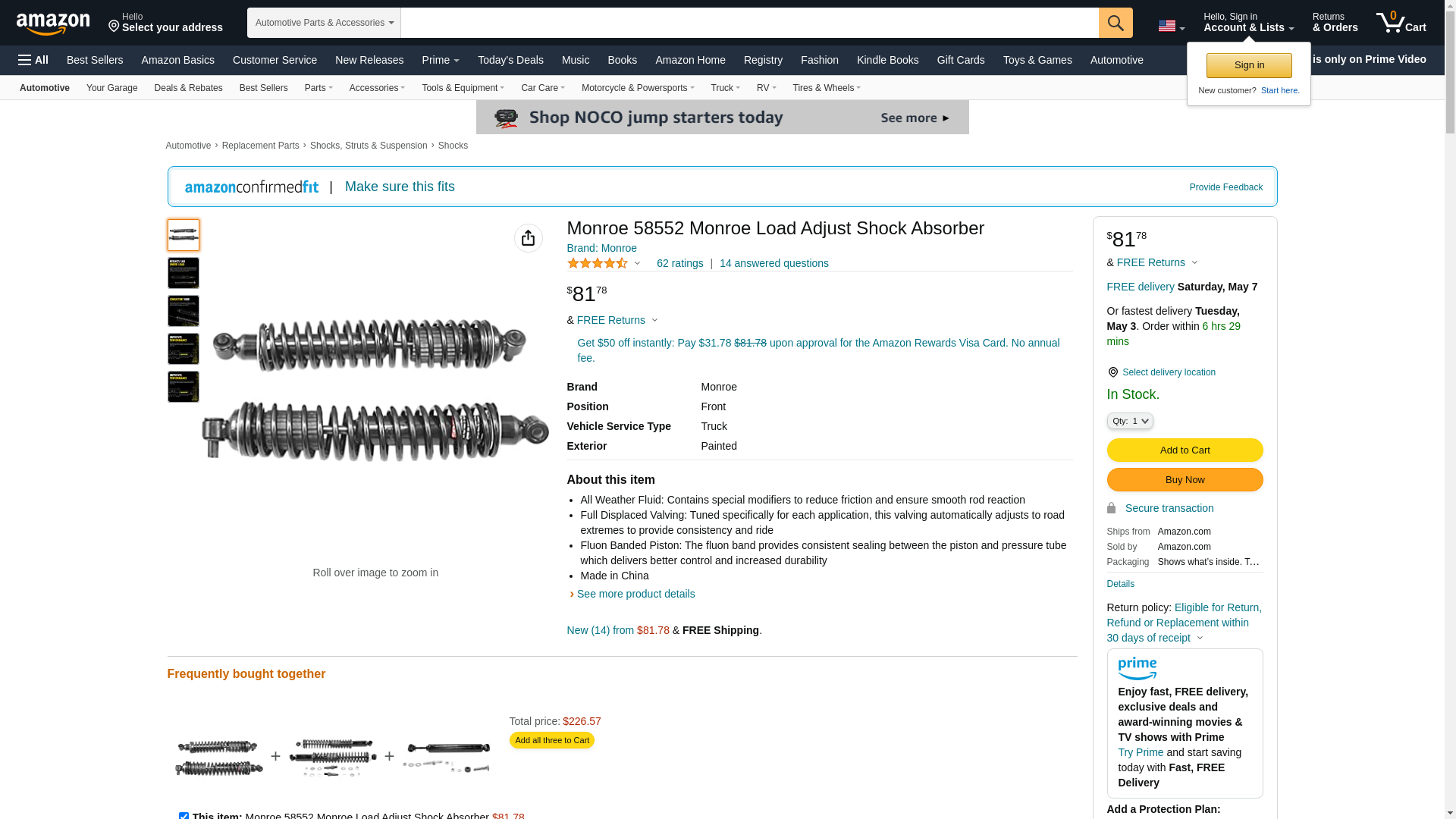Open Today's Deals in navigation bar
Screen dimensions: 1456x819
point(510,60)
